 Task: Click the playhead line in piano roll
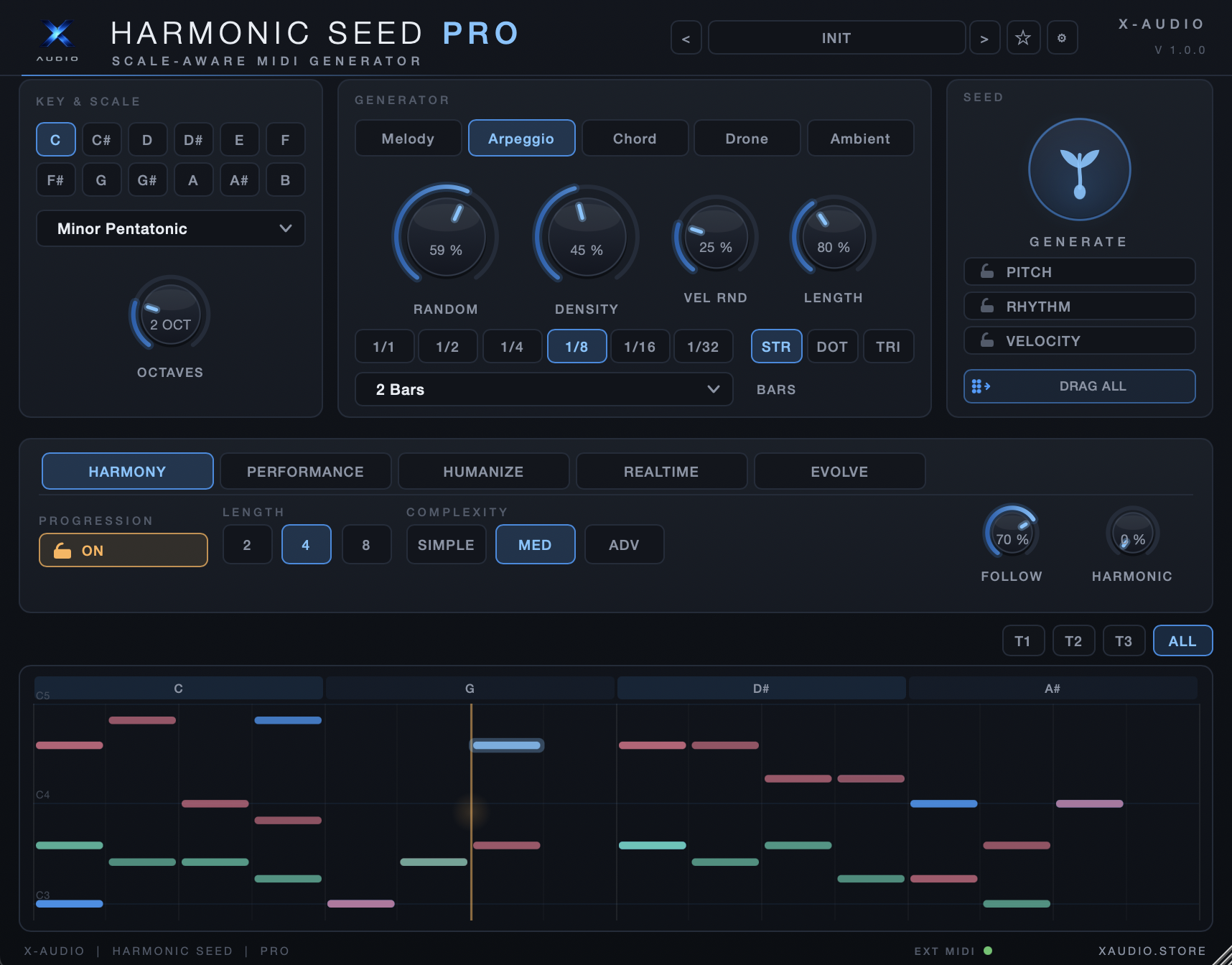[471, 811]
